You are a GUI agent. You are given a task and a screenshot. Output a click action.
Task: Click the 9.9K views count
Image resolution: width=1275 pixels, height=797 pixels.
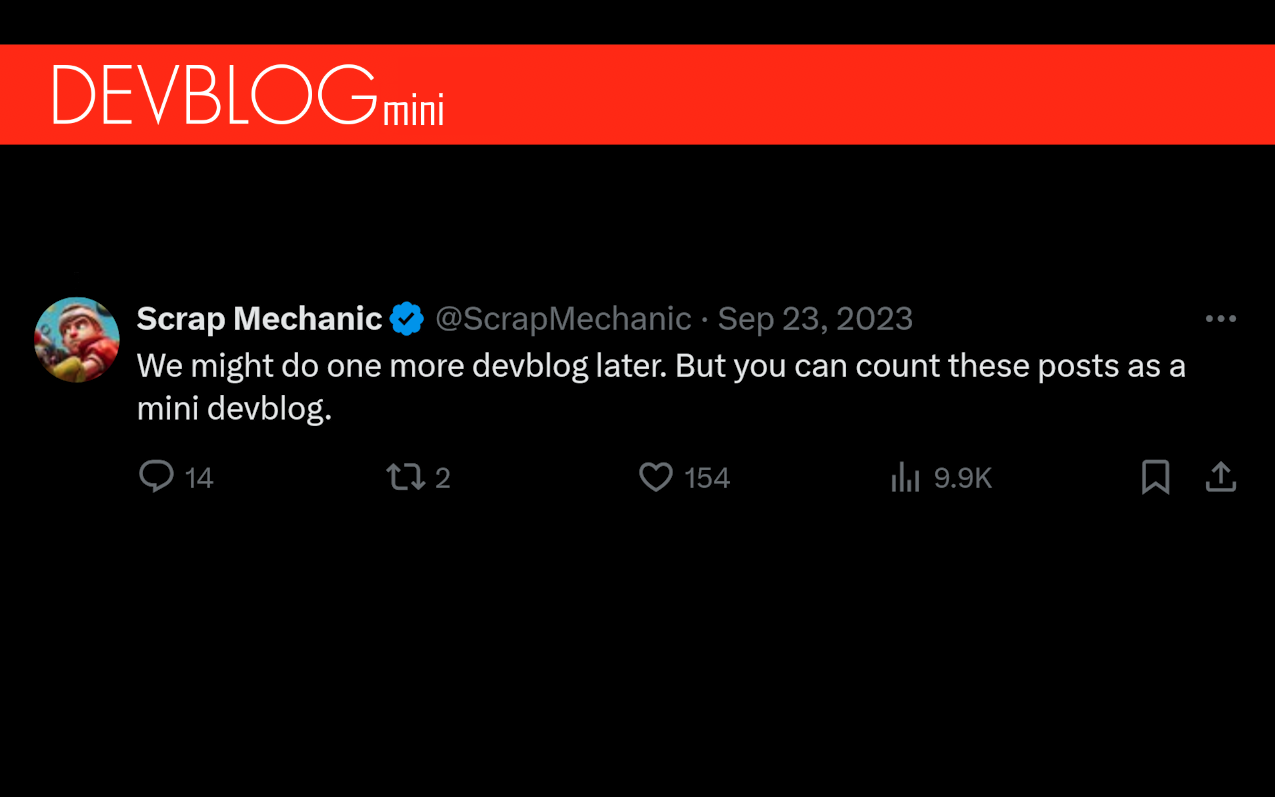click(962, 478)
